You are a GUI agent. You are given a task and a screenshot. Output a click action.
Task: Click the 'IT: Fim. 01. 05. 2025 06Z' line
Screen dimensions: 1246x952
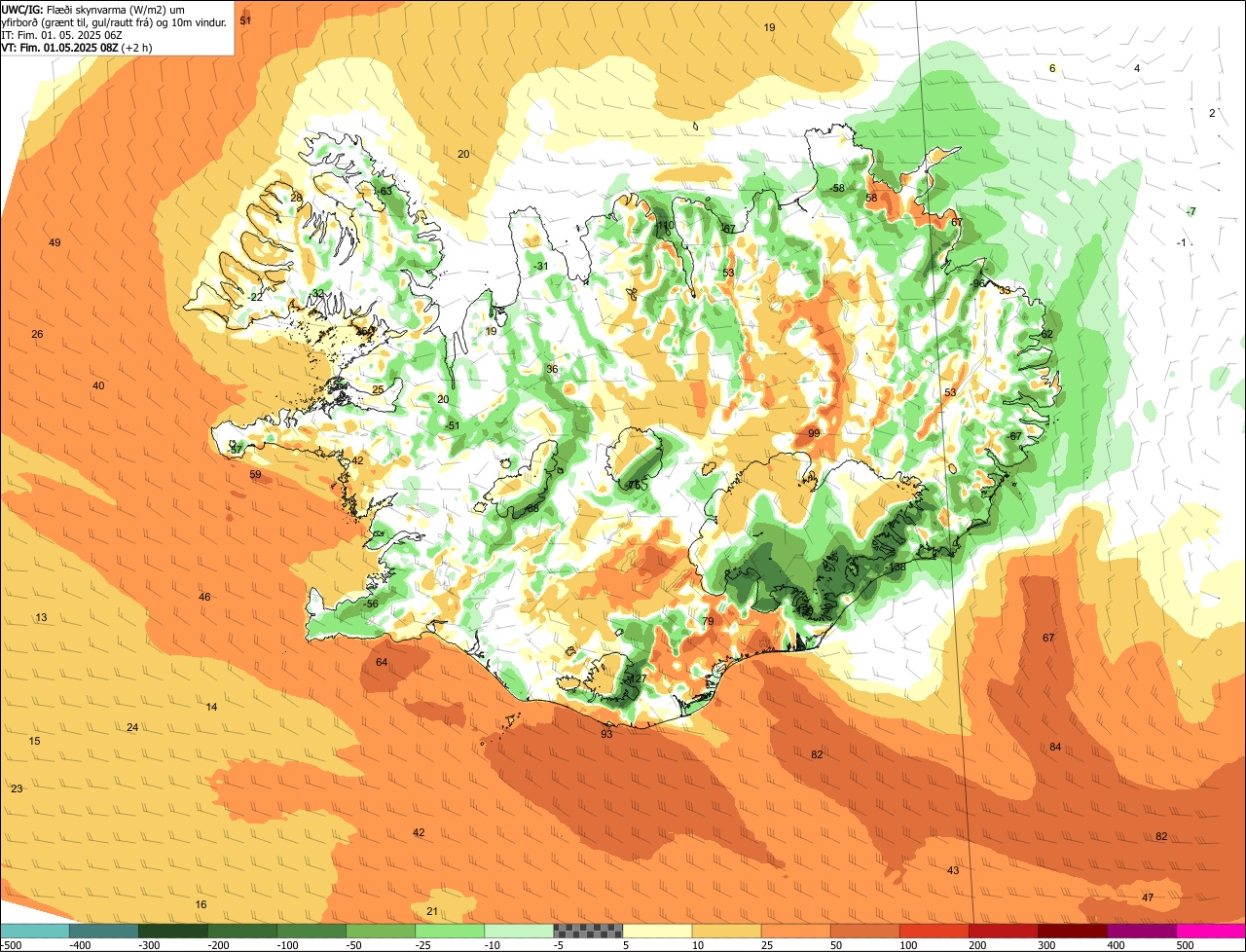pos(62,34)
